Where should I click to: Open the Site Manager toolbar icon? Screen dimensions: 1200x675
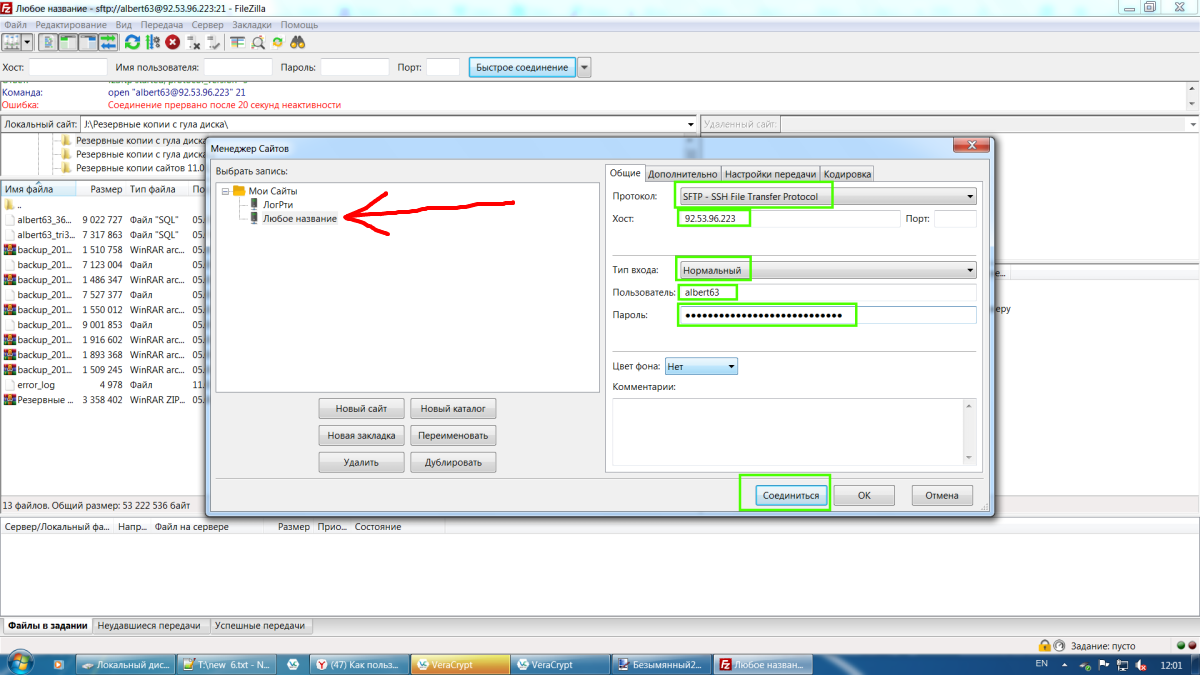pyautogui.click(x=11, y=41)
